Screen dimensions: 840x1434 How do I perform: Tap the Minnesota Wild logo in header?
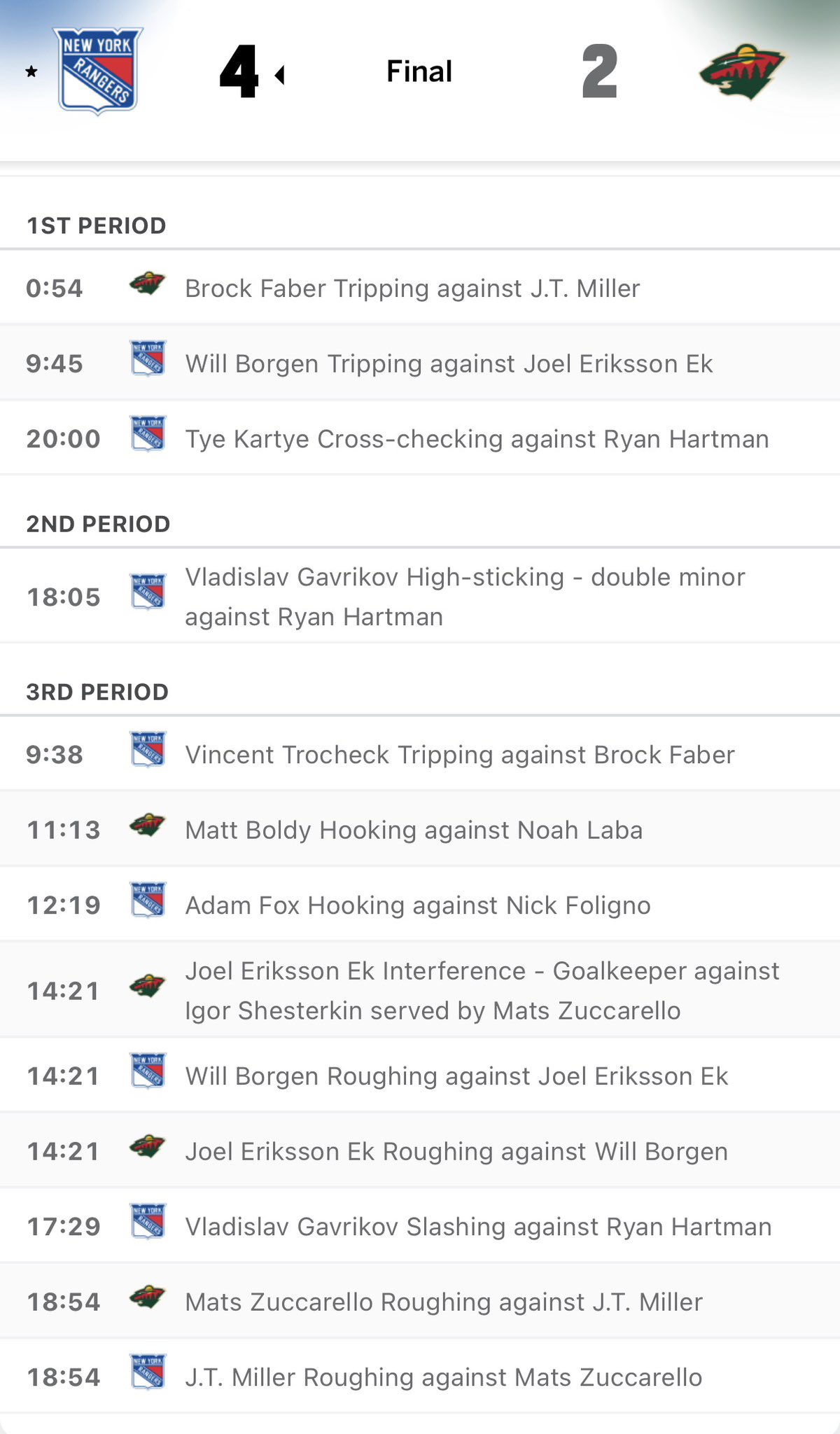point(743,72)
